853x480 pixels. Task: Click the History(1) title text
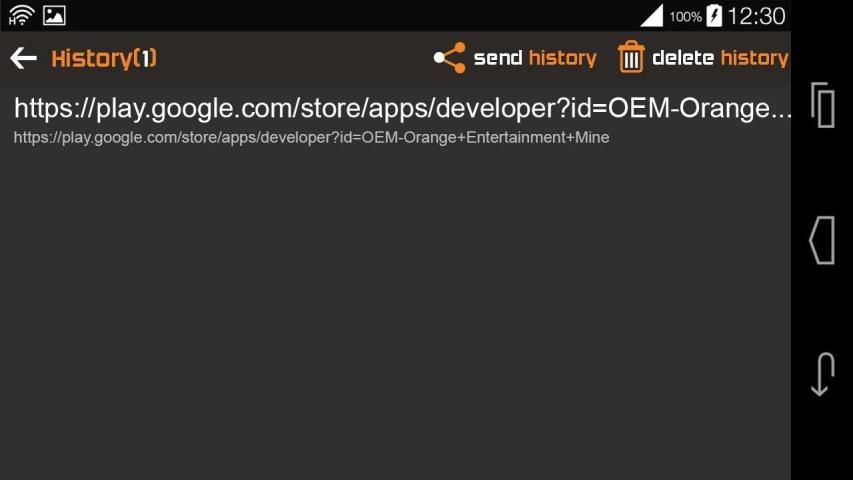coord(104,58)
